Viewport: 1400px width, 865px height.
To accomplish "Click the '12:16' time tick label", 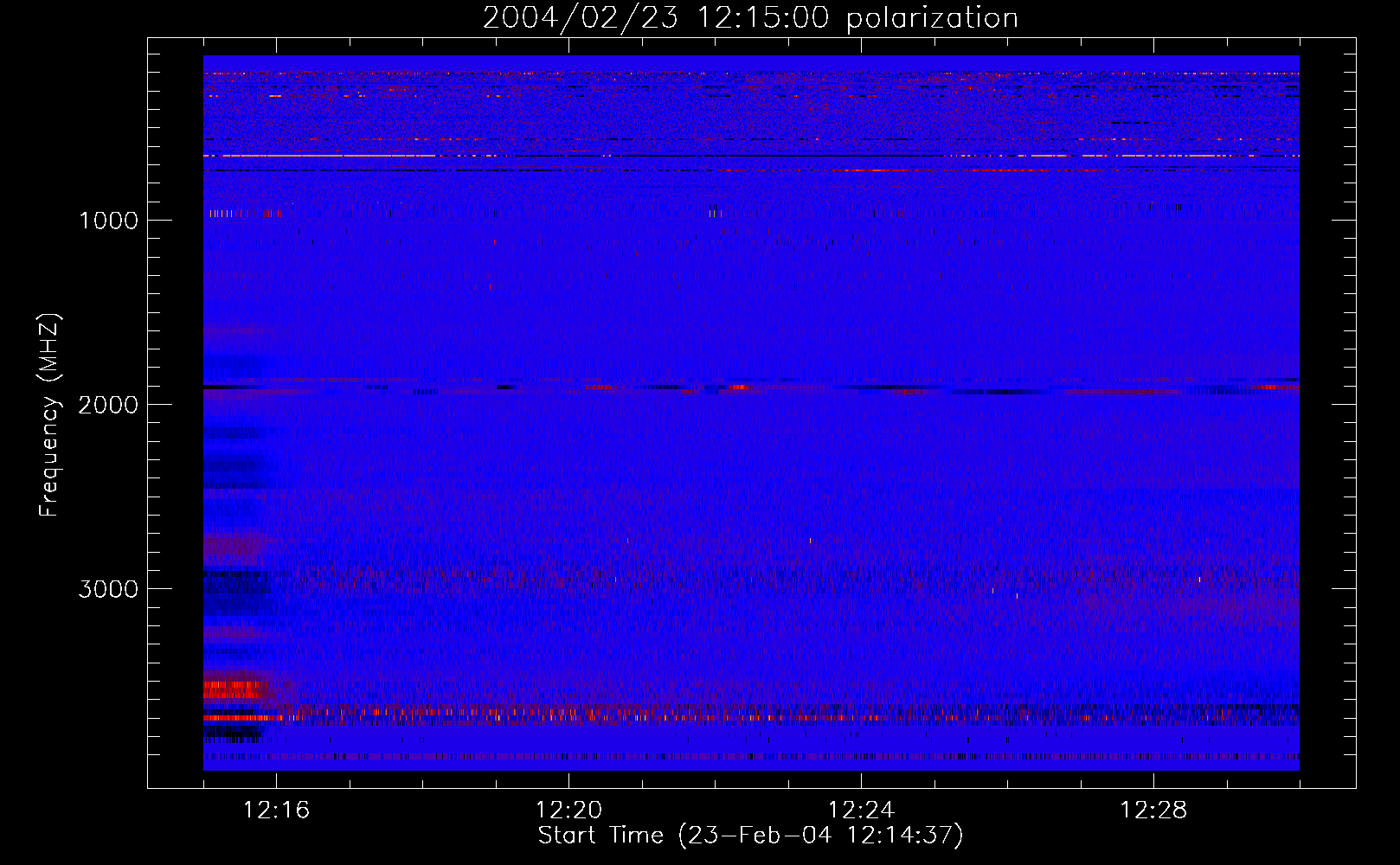I will (x=277, y=811).
